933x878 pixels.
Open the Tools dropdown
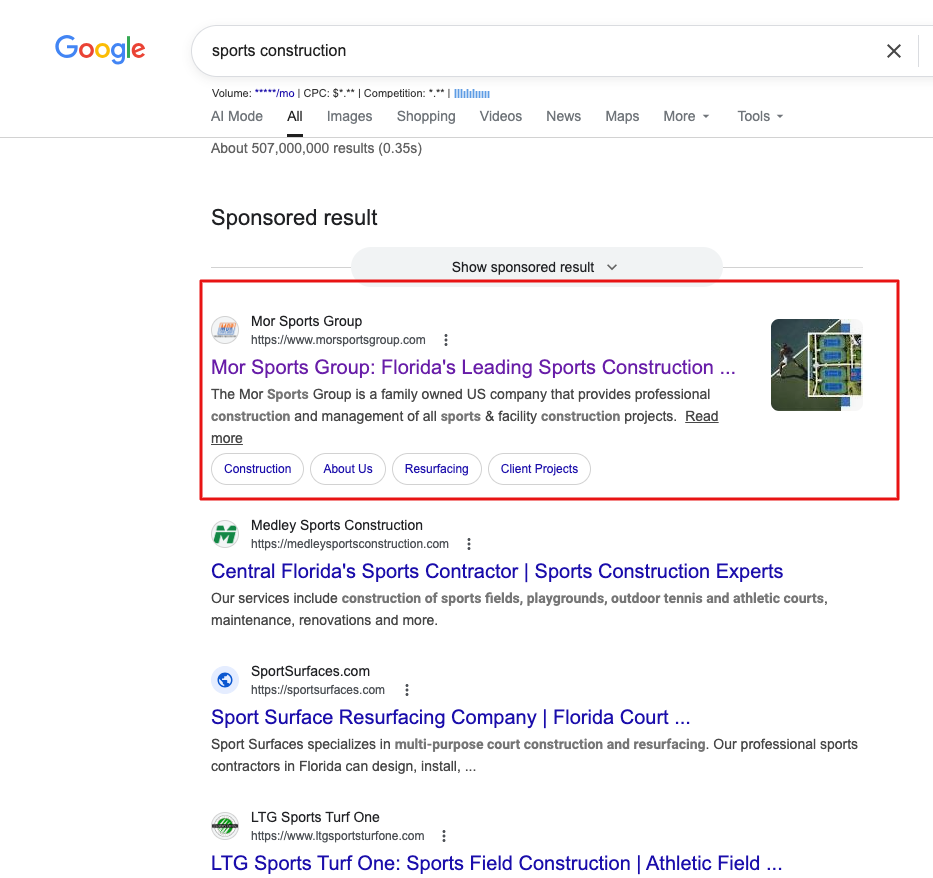click(760, 116)
